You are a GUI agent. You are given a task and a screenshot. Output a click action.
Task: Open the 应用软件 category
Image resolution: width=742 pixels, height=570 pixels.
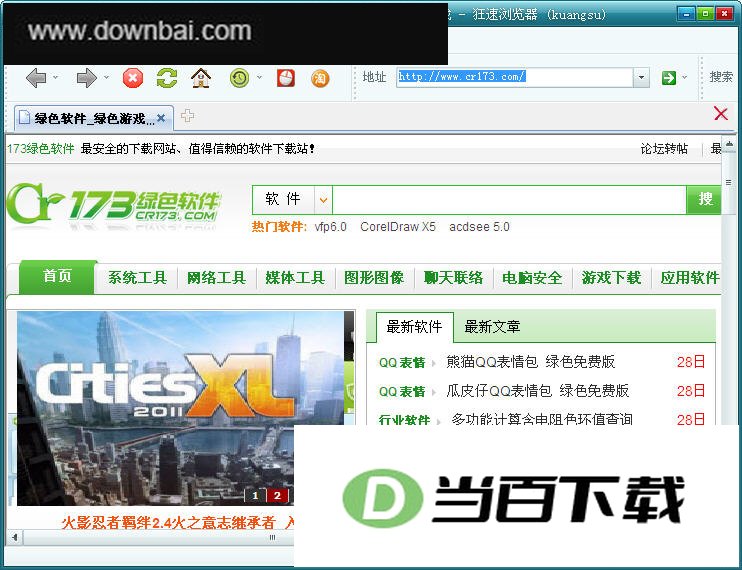(x=690, y=278)
